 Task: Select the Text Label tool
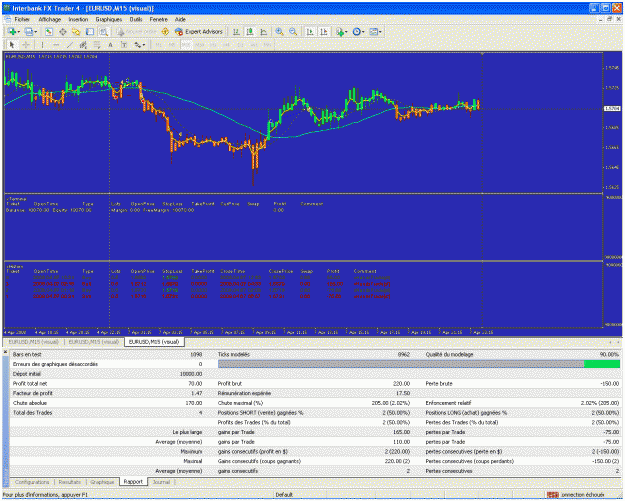pos(124,45)
